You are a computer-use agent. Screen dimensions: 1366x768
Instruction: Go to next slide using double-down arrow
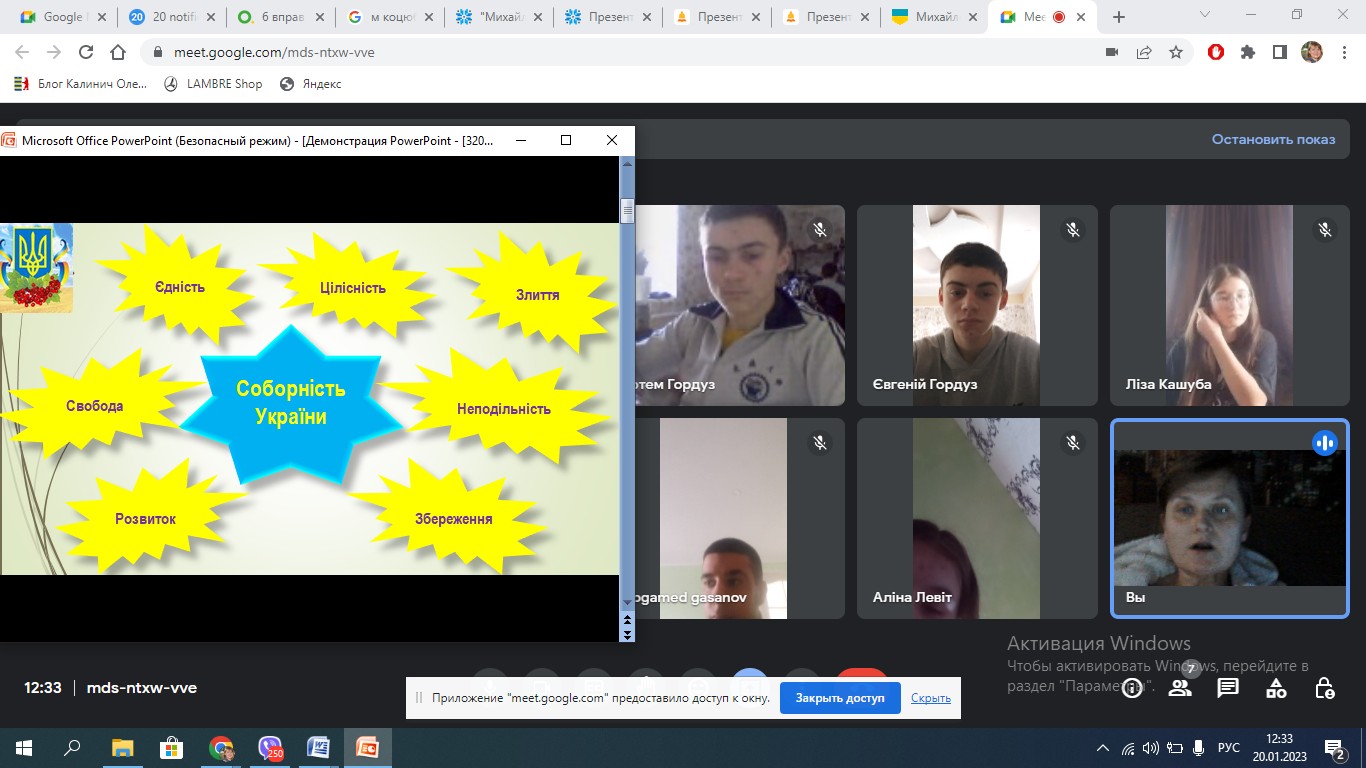628,634
